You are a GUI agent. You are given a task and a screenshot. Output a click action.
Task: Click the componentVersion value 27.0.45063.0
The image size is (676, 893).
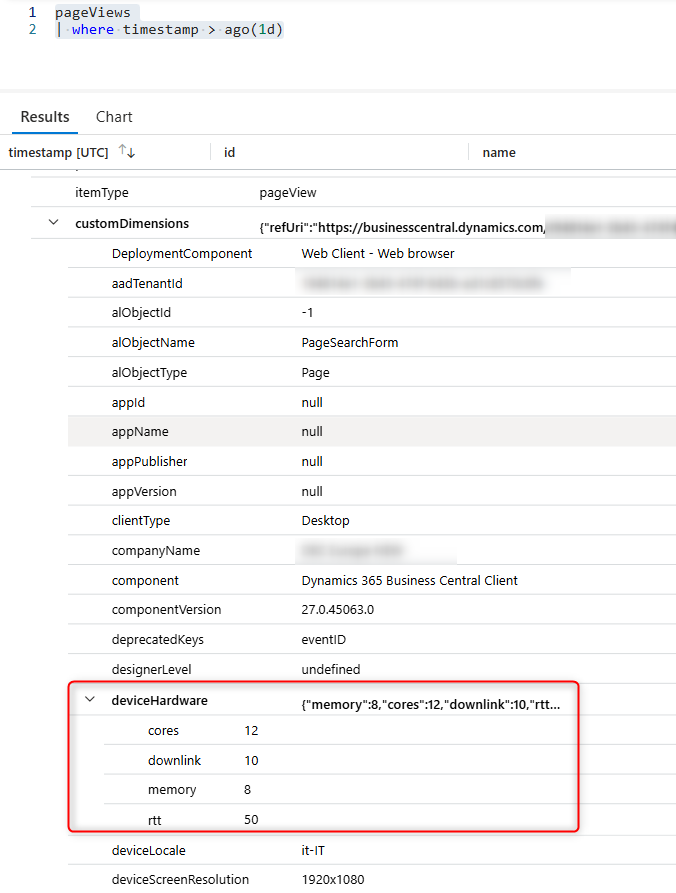pos(346,610)
